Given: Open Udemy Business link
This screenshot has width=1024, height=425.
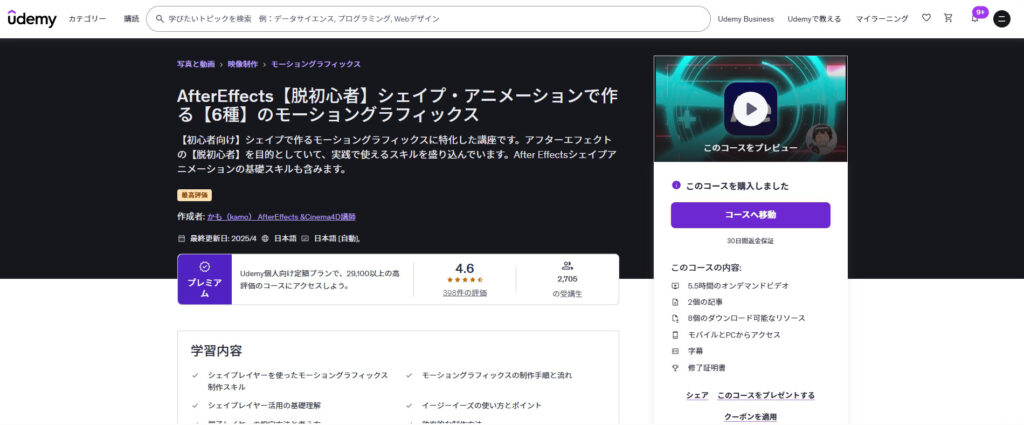Looking at the screenshot, I should (745, 19).
